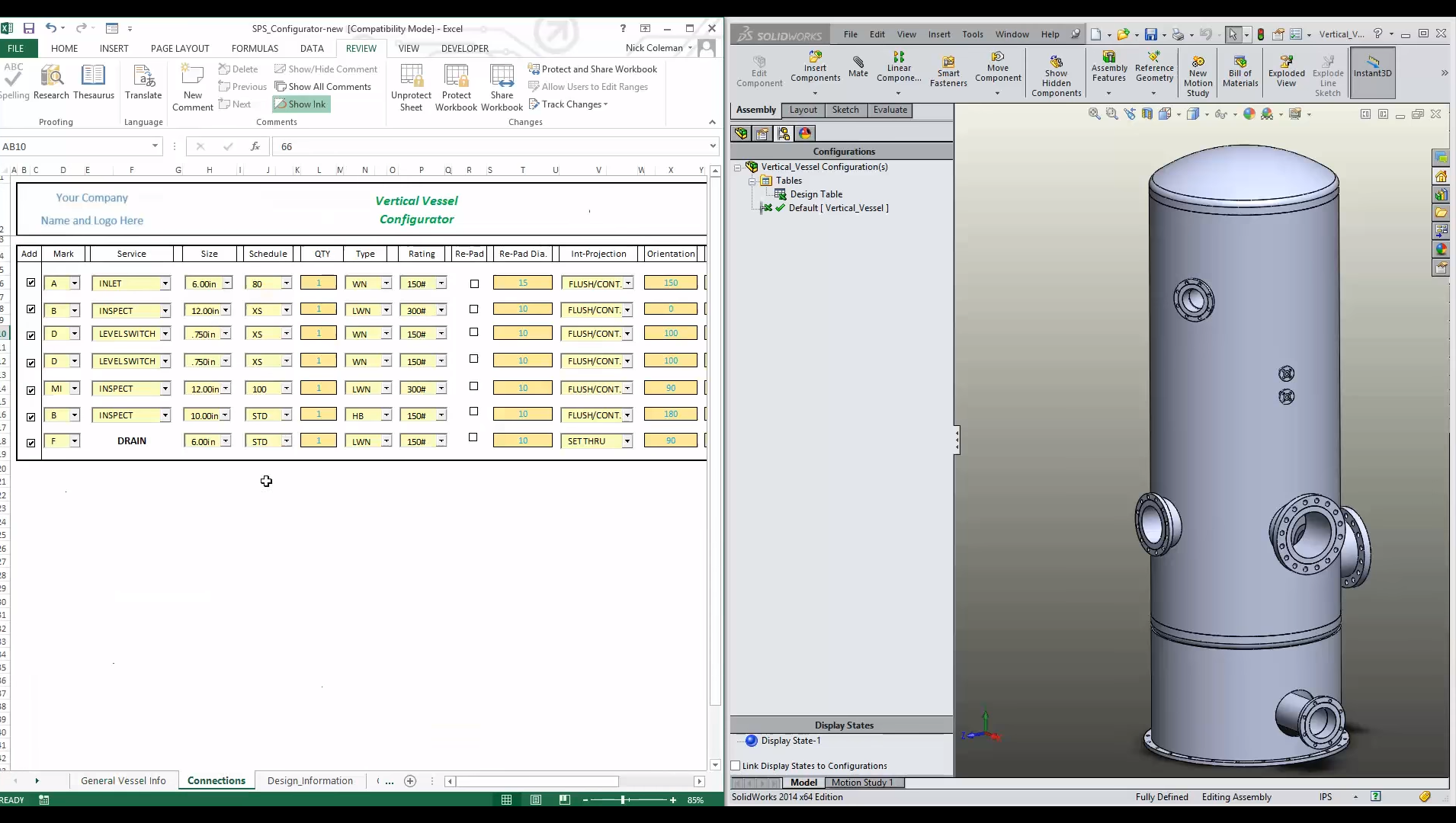Click the Unprotect Sheet icon
Viewport: 1456px width, 823px height.
click(411, 88)
